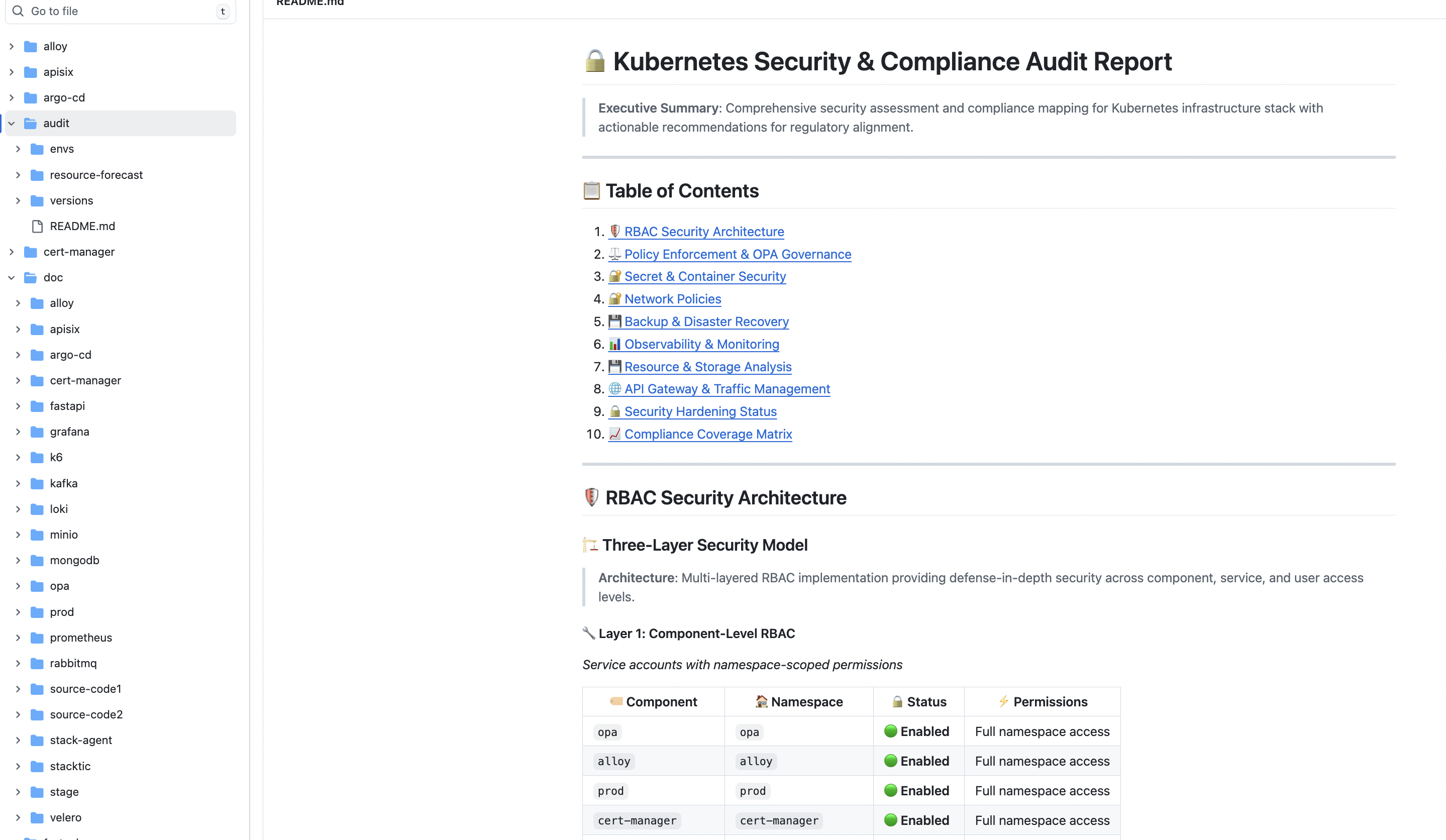
Task: Collapse the audit folder chevron
Action: 12,124
